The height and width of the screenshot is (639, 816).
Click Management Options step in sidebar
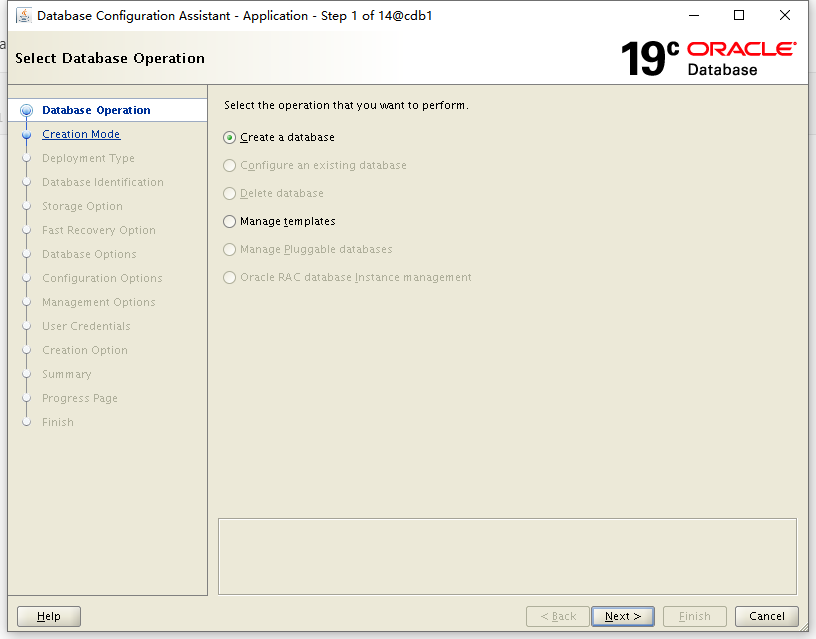pyautogui.click(x=99, y=302)
